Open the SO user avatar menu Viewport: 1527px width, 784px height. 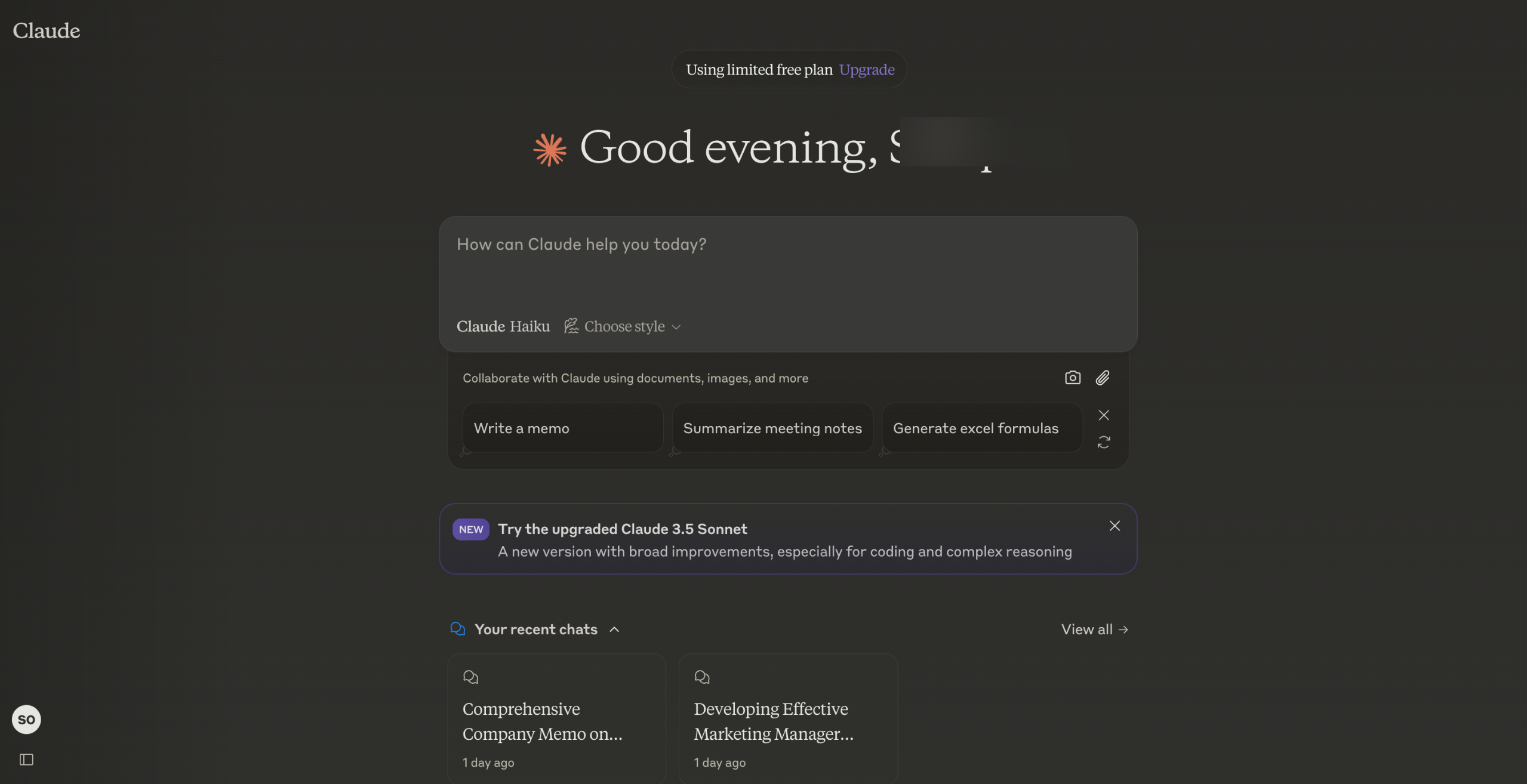[x=26, y=719]
